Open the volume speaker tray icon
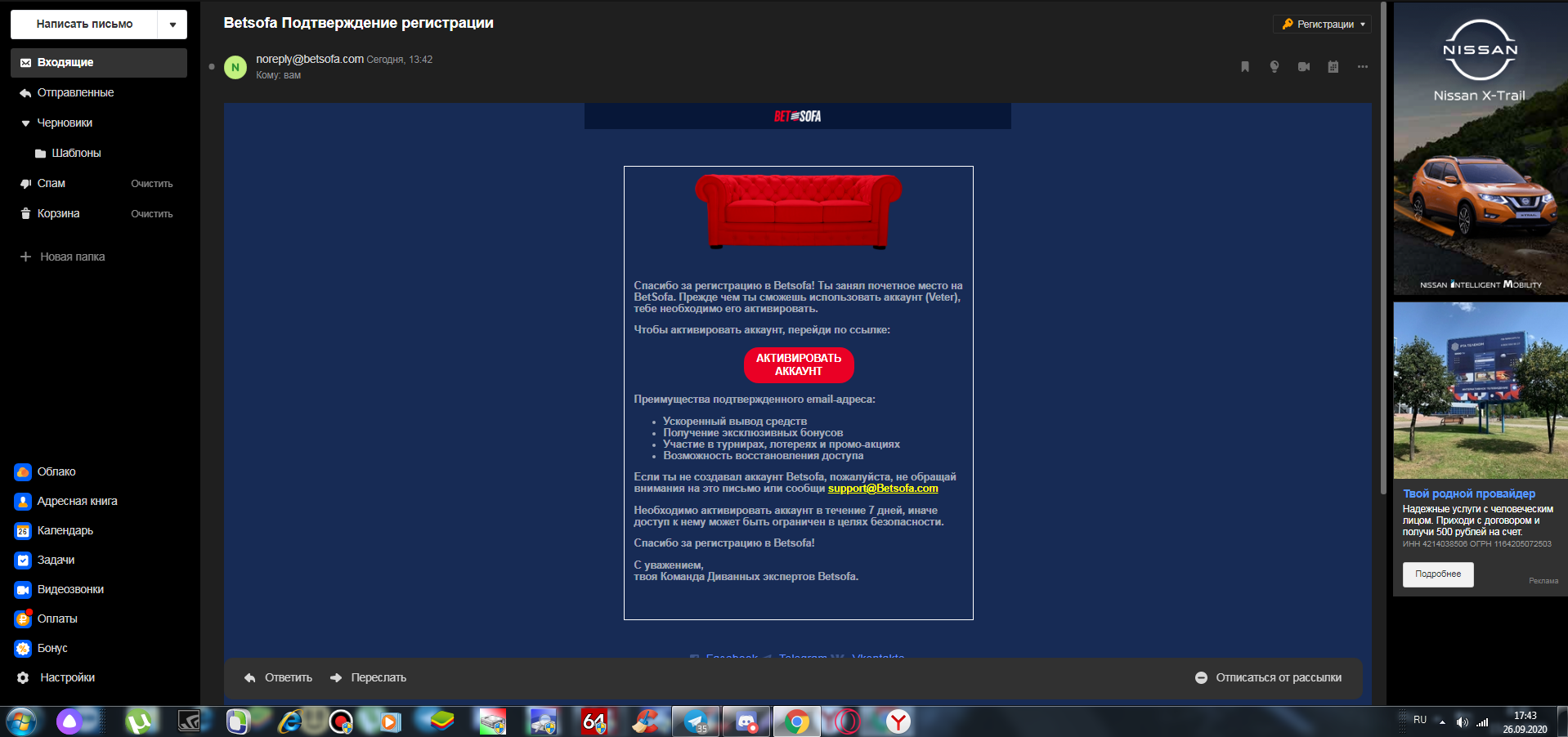Screen dimensions: 1568x737 [x=1462, y=721]
